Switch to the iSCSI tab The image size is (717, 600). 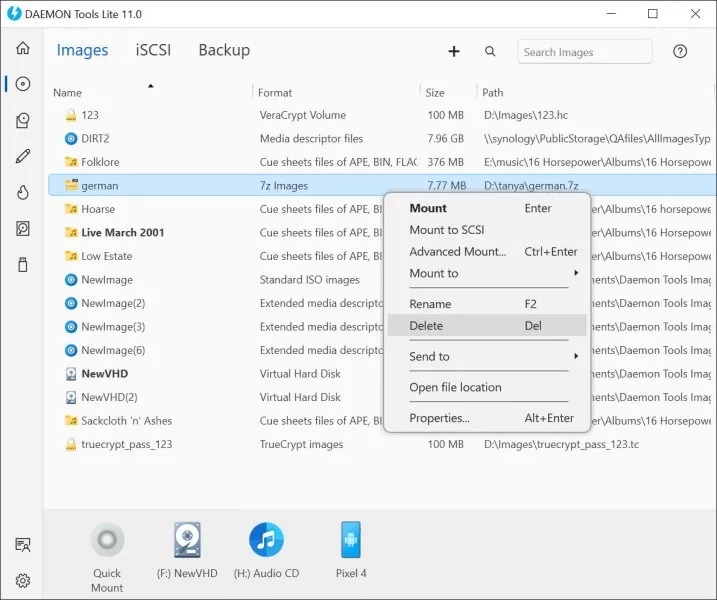tap(153, 50)
